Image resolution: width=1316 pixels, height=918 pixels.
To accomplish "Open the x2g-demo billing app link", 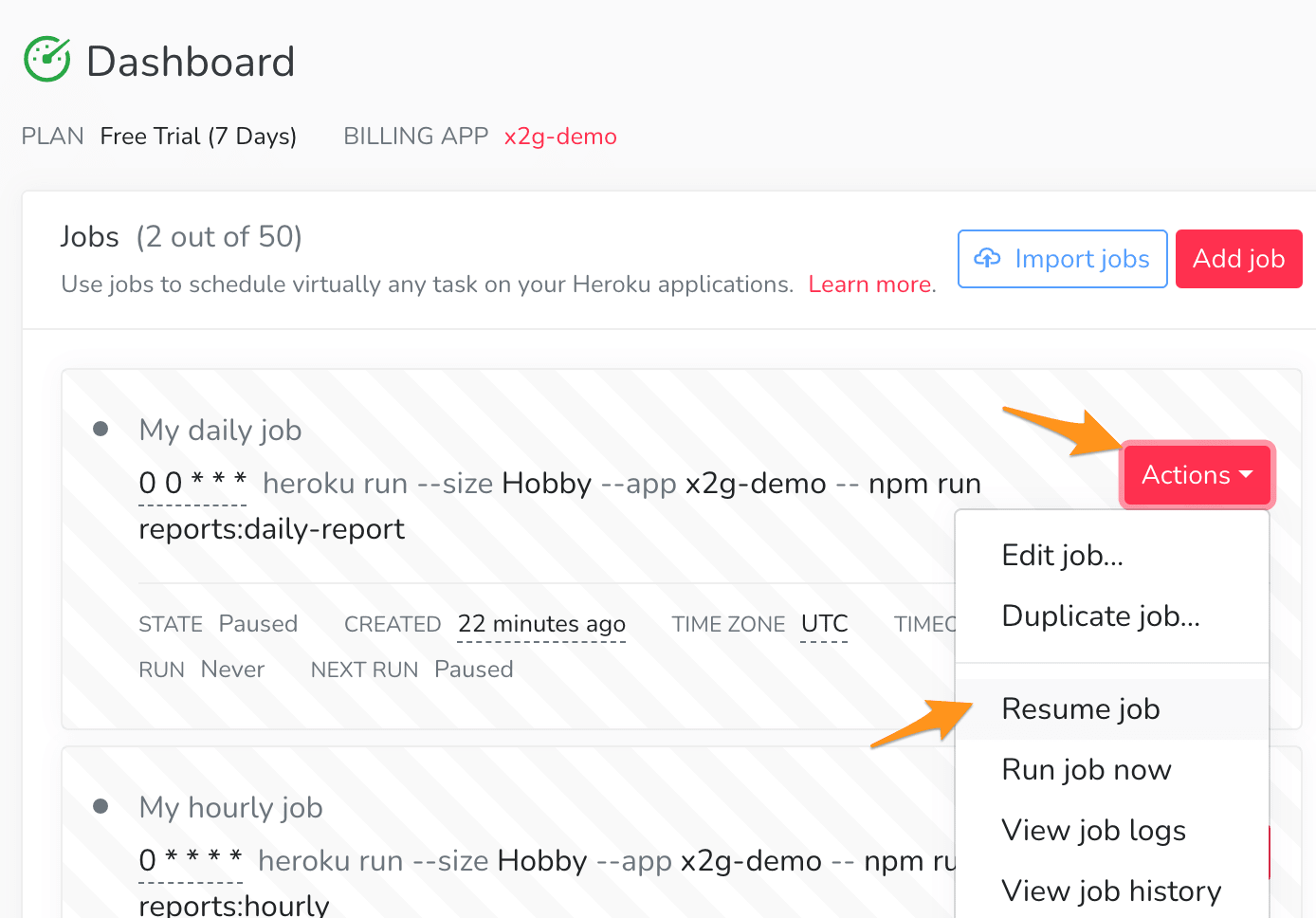I will [x=560, y=137].
